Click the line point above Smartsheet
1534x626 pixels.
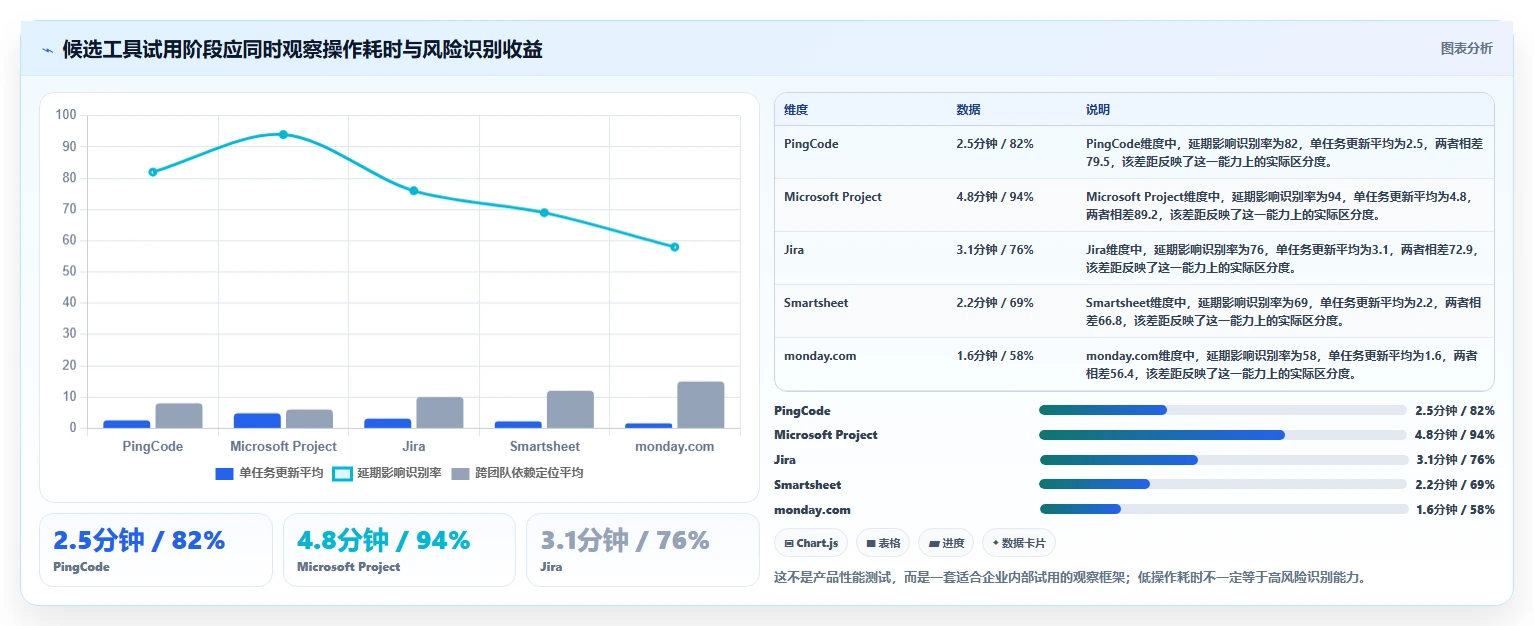[x=544, y=213]
